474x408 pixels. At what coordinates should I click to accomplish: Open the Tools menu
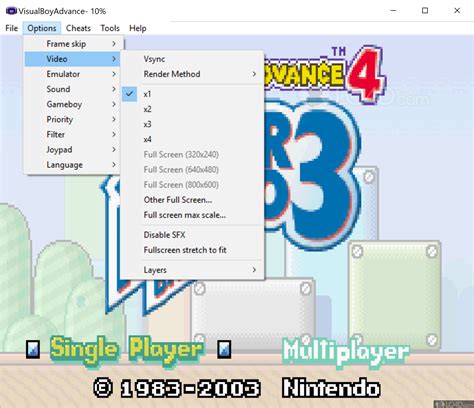[110, 28]
